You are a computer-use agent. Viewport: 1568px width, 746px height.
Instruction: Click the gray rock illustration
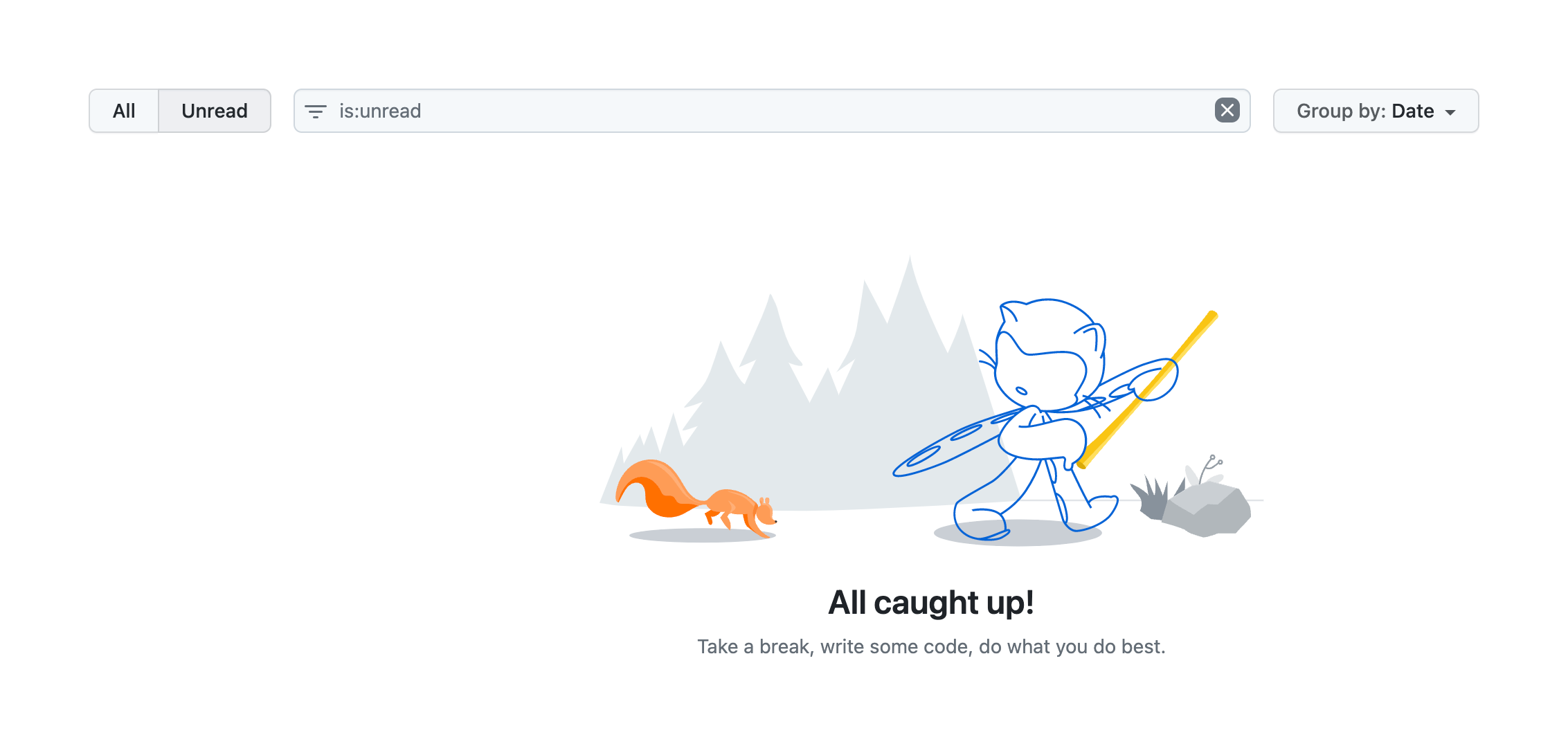point(1208,511)
